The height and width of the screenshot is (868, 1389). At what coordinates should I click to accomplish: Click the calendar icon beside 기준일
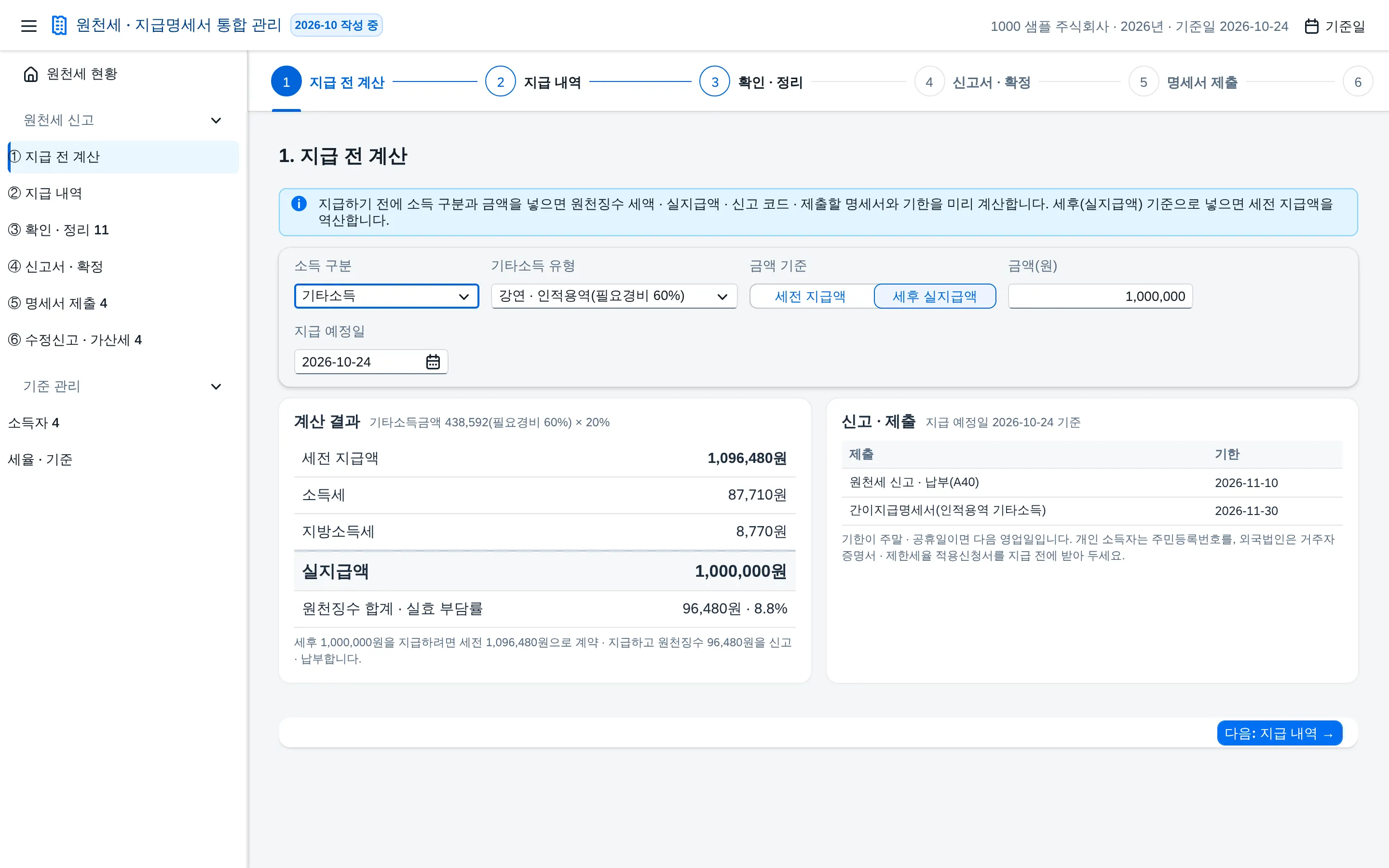tap(1311, 26)
